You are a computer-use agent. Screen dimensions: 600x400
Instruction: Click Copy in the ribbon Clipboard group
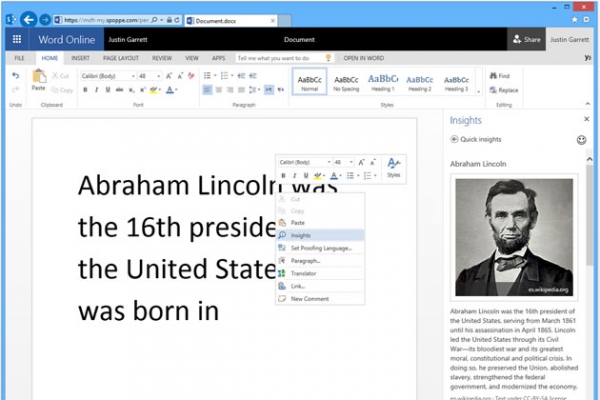click(62, 90)
